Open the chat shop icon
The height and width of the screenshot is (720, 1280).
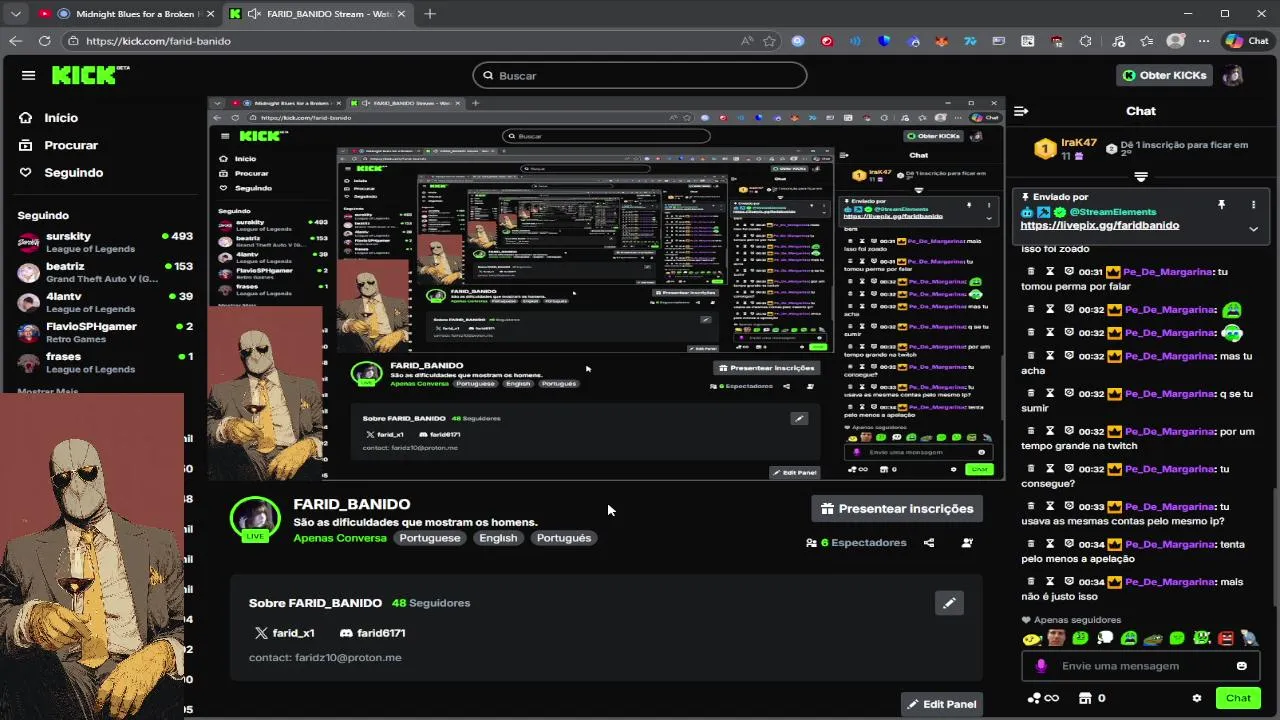click(x=1087, y=698)
